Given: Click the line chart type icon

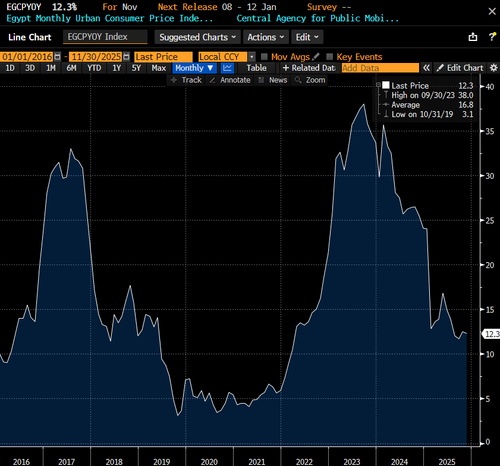Looking at the screenshot, I should (x=228, y=68).
